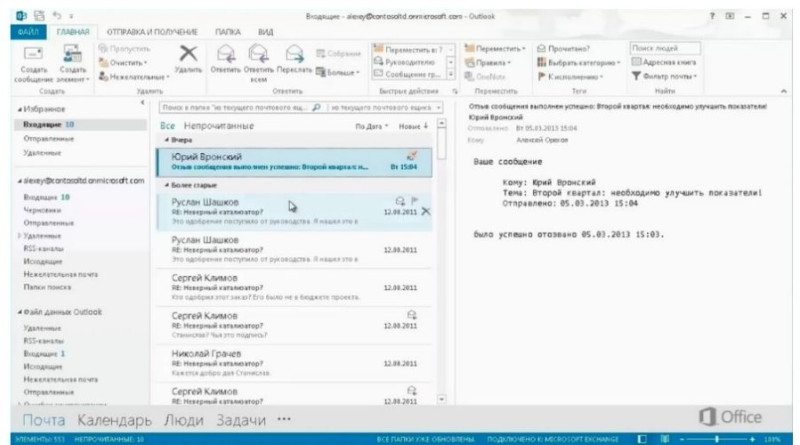Toggle the Новые sort order button

pos(413,126)
